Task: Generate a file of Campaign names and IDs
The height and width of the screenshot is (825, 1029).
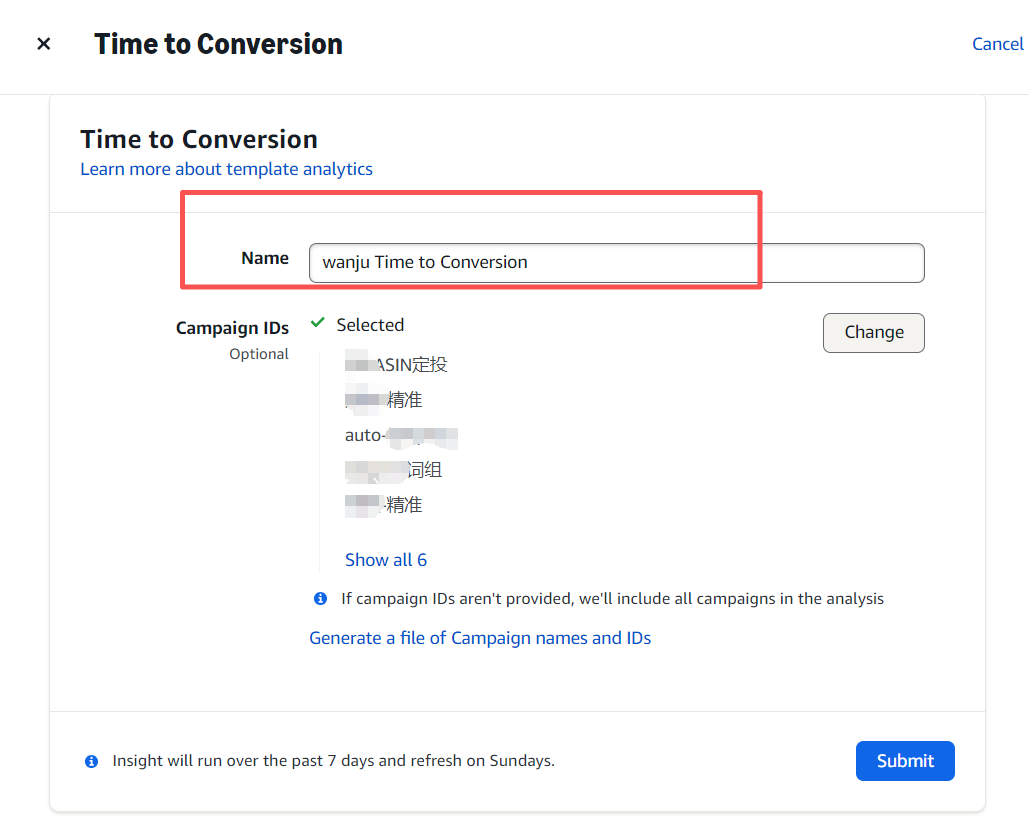Action: tap(480, 638)
